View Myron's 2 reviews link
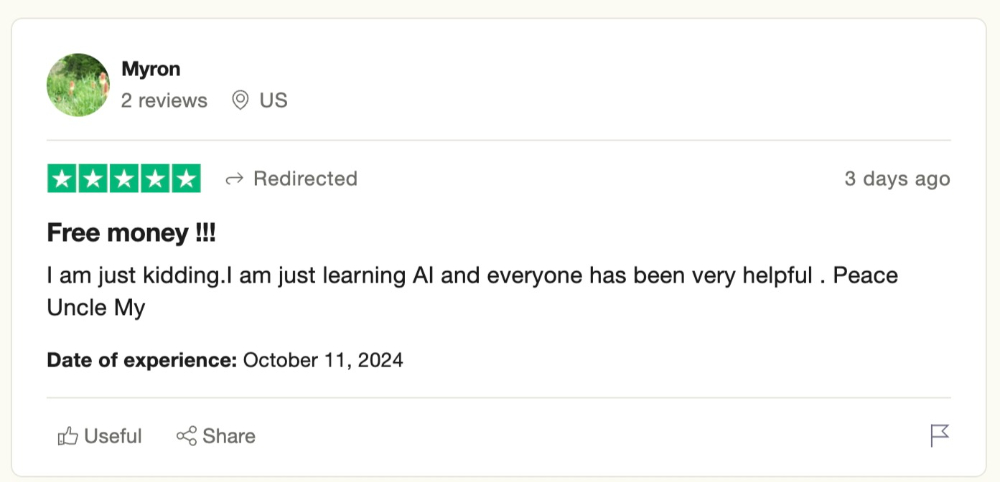The height and width of the screenshot is (482, 1000). 164,101
